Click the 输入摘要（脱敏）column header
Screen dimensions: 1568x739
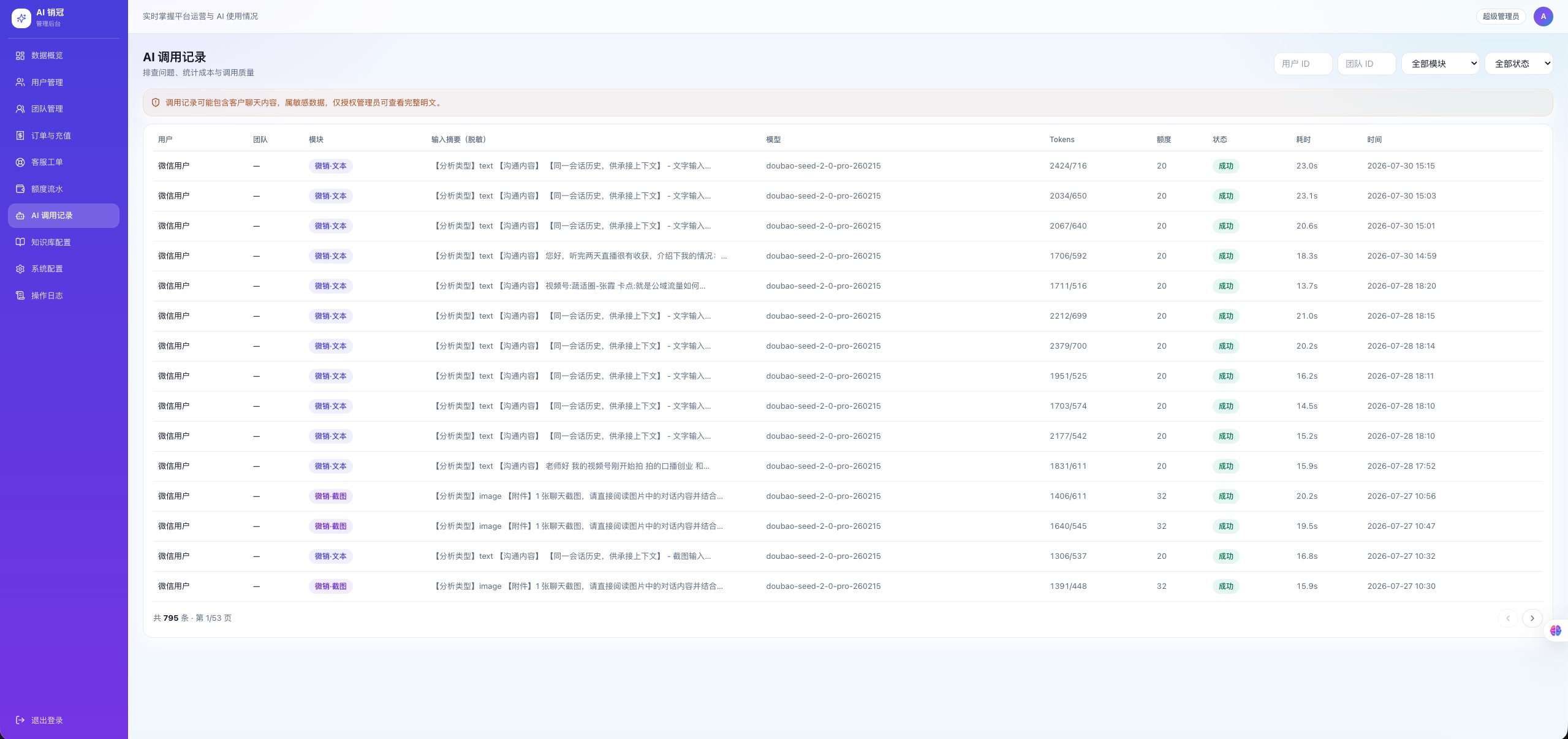(x=459, y=140)
